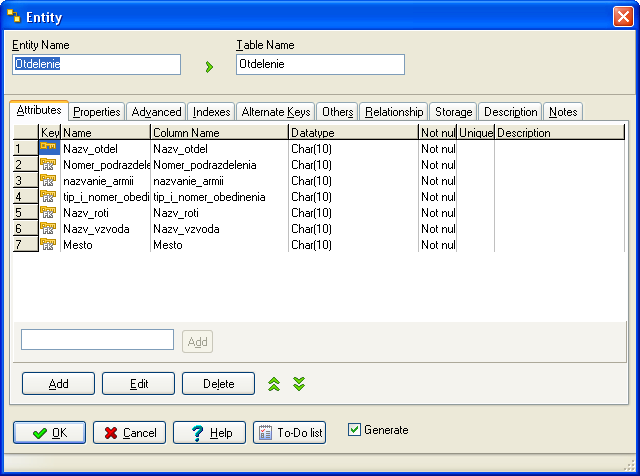Click the Char(10) datatype of Mesto row
The width and height of the screenshot is (640, 476).
coord(353,245)
